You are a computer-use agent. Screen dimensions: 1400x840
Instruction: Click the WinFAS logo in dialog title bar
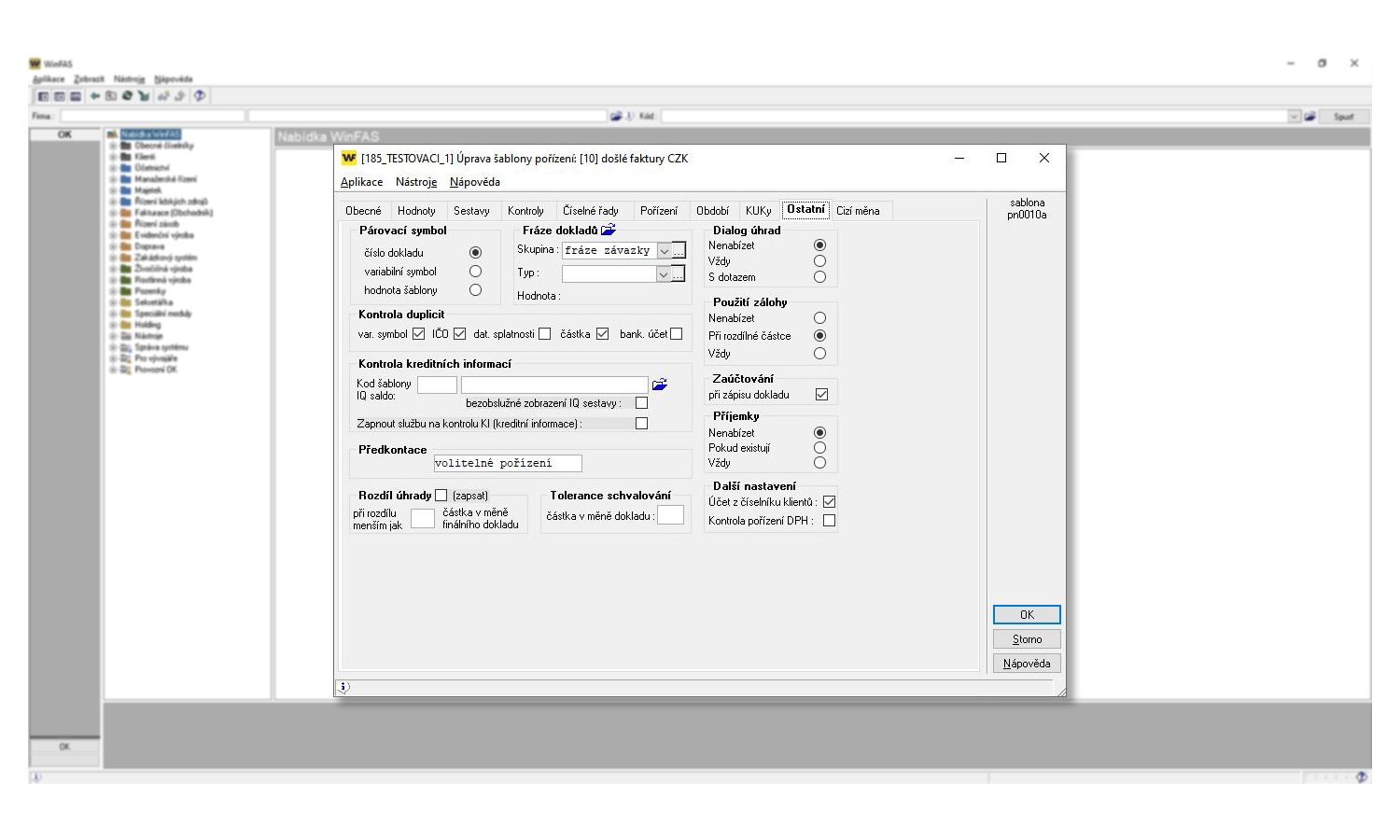[x=349, y=159]
